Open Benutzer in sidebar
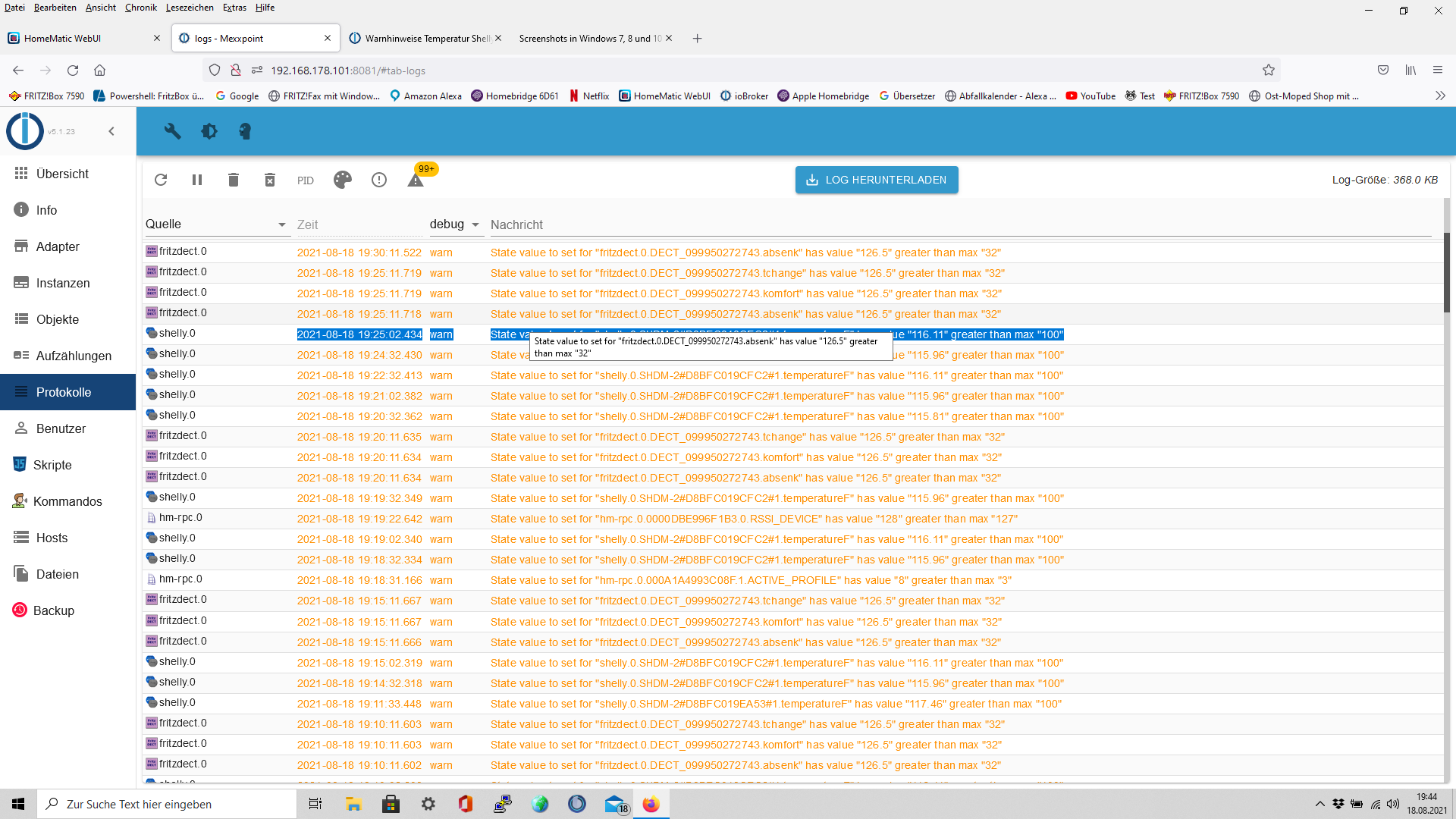1456x819 pixels. click(68, 428)
